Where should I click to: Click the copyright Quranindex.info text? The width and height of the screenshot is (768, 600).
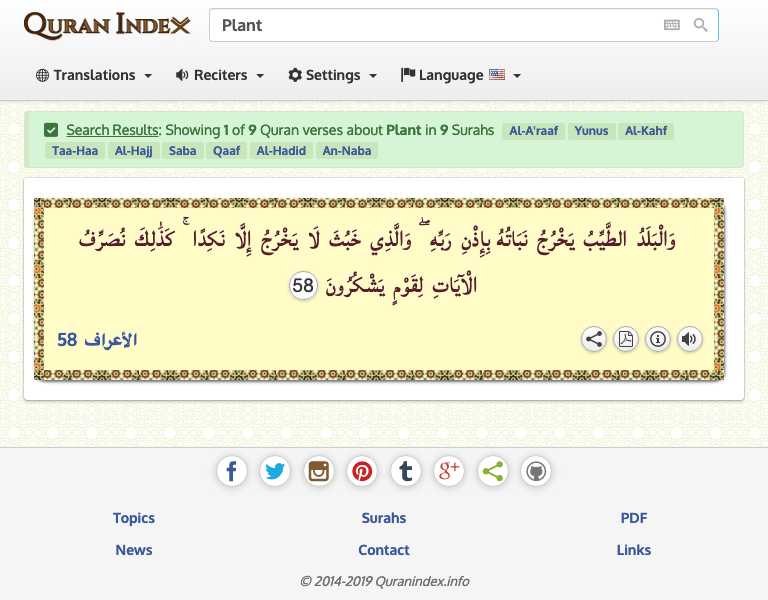tap(384, 581)
